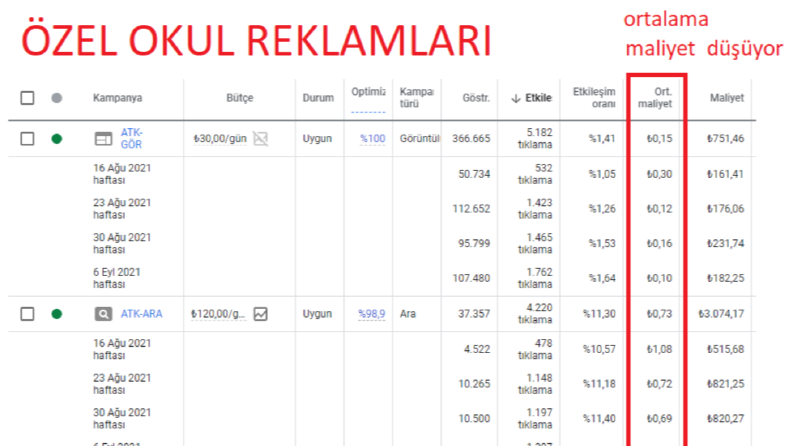The height and width of the screenshot is (446, 793).
Task: Click the grey status dot in header
Action: click(x=57, y=98)
